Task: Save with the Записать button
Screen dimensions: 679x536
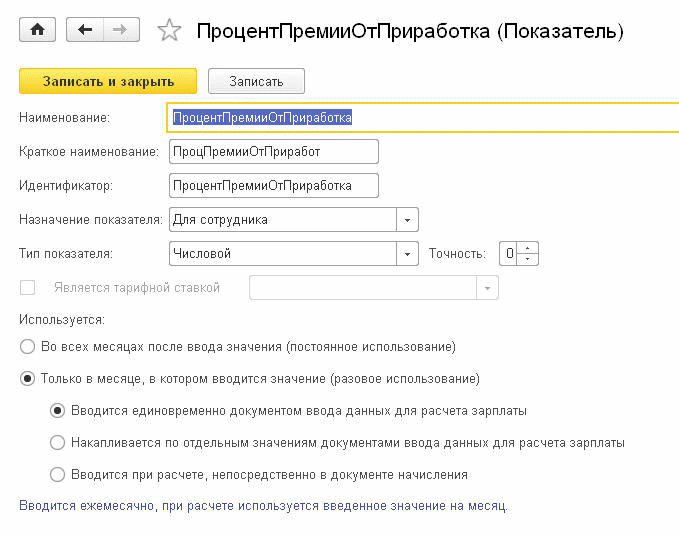Action: [256, 81]
